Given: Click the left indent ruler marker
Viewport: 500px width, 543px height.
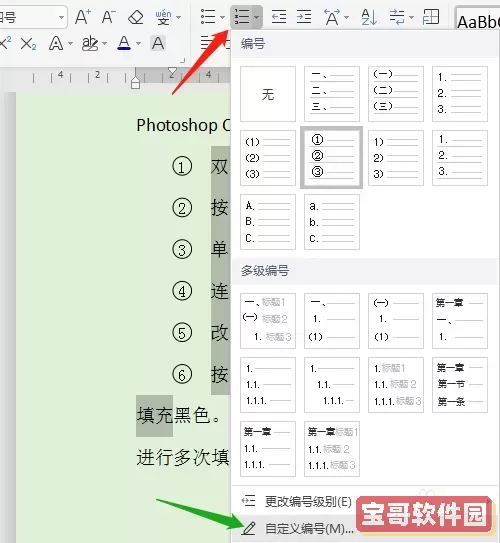Looking at the screenshot, I should click(x=135, y=83).
